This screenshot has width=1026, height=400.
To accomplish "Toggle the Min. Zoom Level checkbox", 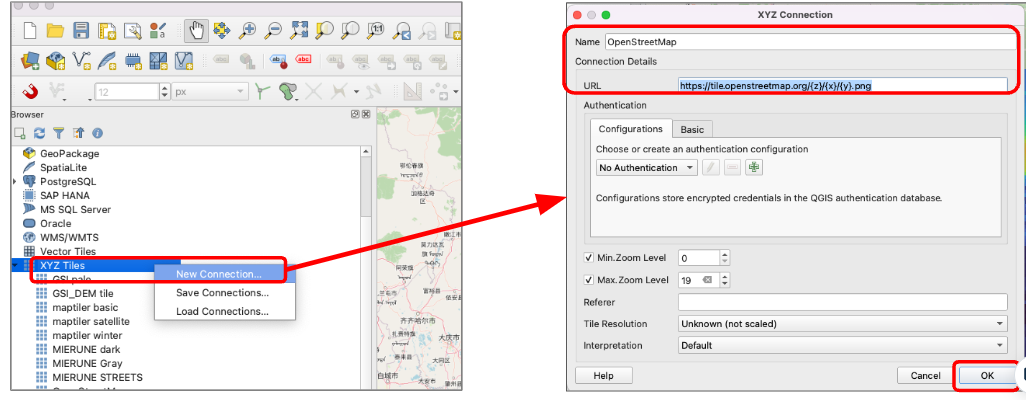I will click(x=588, y=257).
